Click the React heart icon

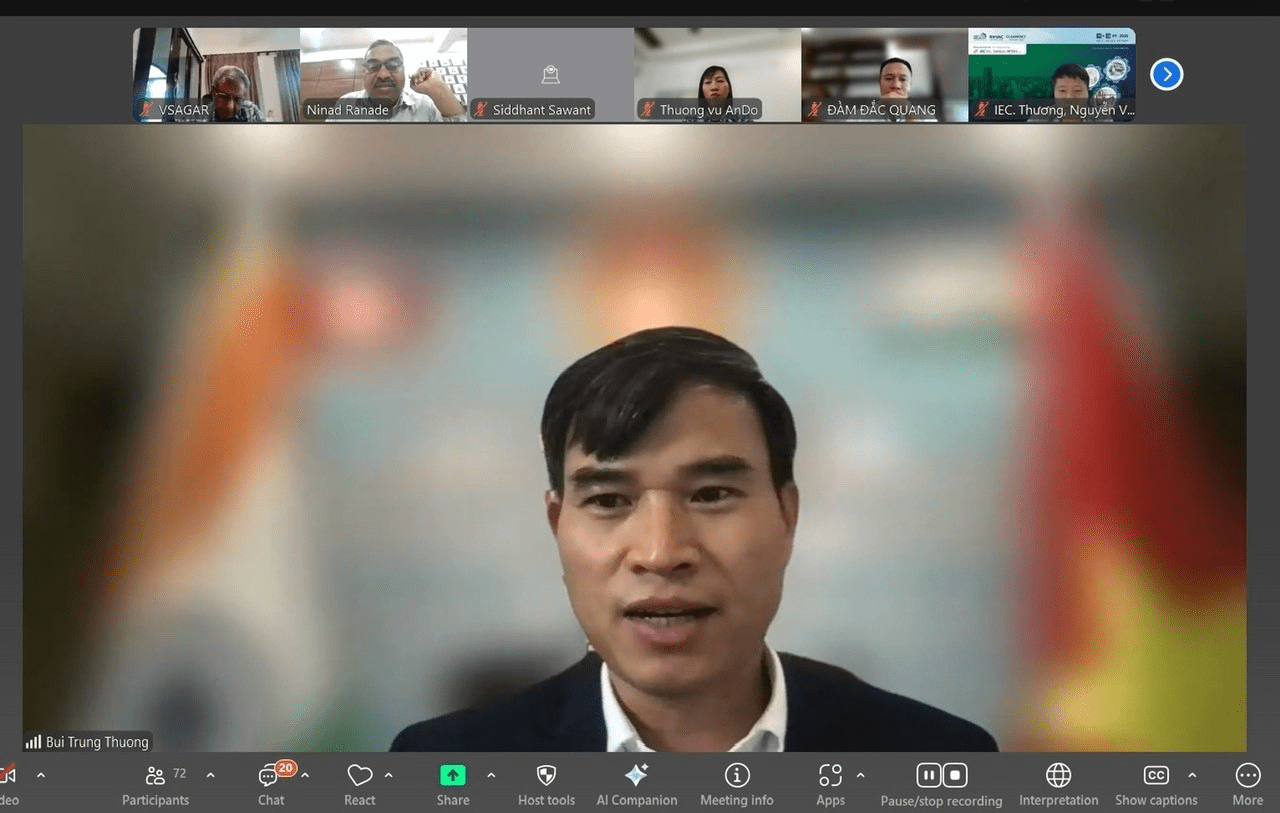pos(359,777)
